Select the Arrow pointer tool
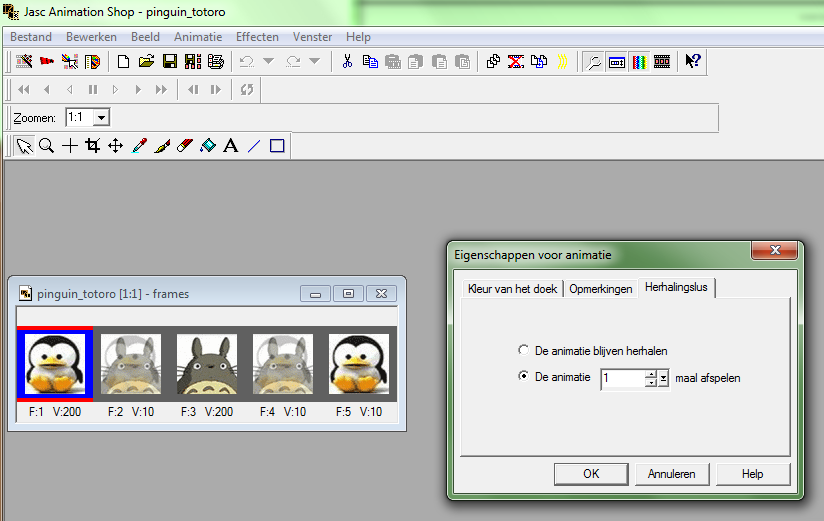This screenshot has height=521, width=824. (x=24, y=146)
